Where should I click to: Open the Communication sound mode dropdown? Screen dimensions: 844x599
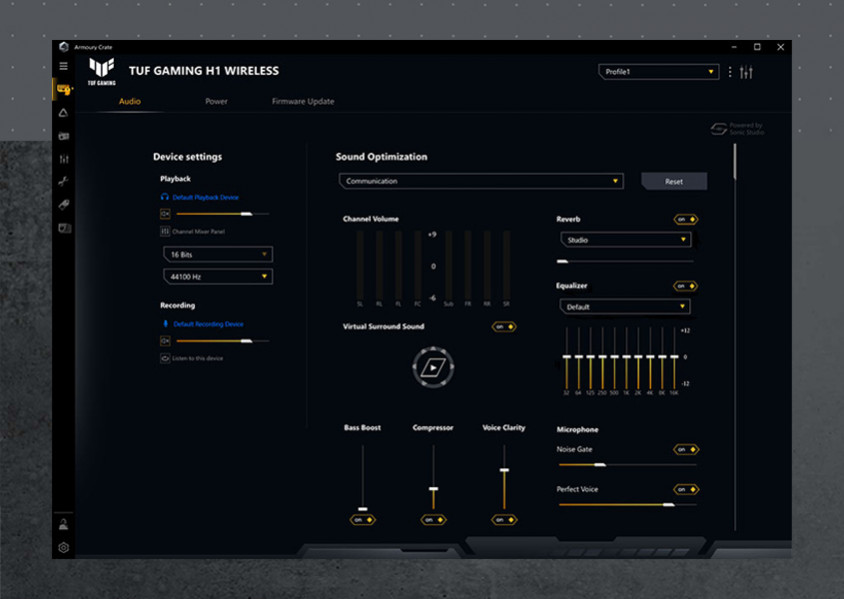481,181
